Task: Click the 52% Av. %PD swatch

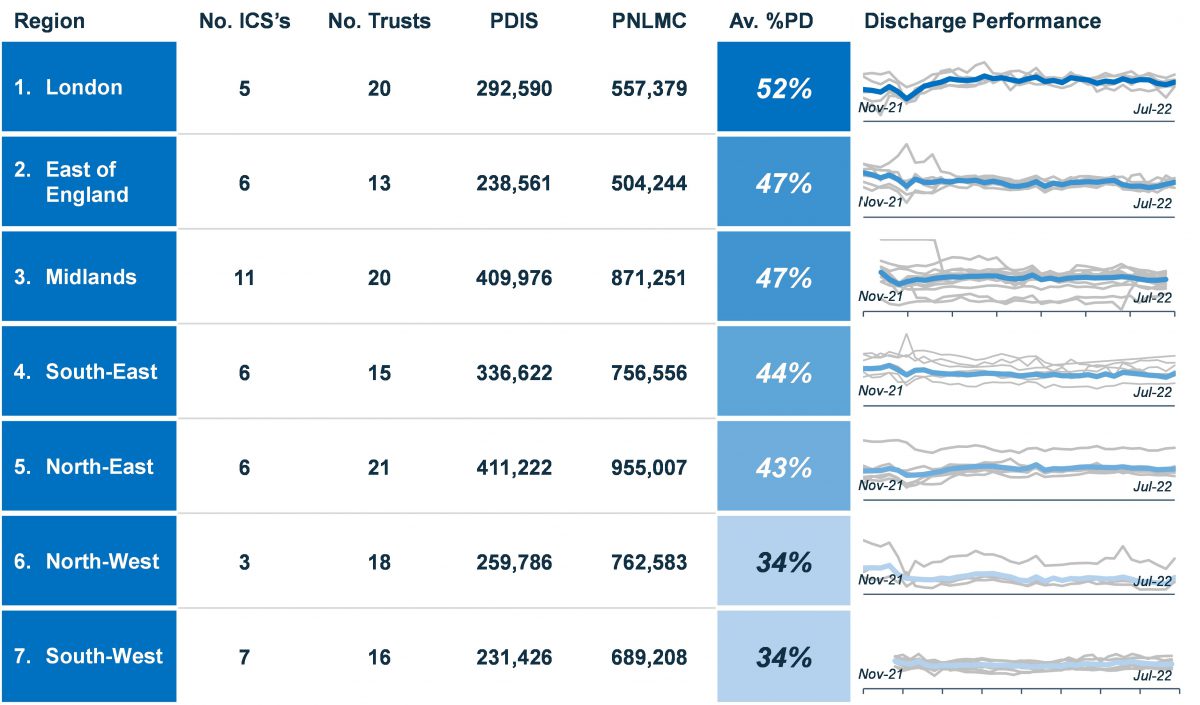Action: pyautogui.click(x=783, y=88)
